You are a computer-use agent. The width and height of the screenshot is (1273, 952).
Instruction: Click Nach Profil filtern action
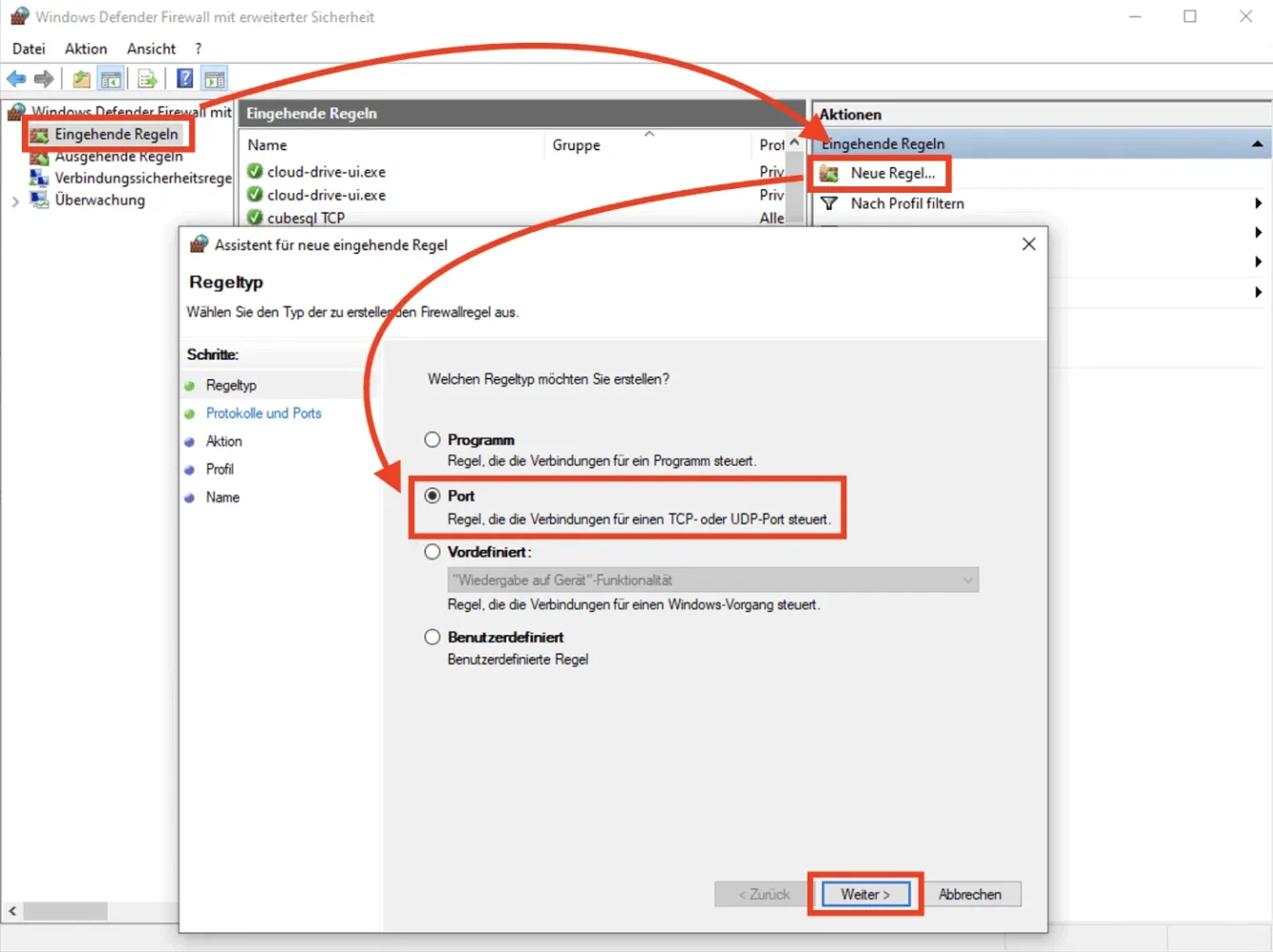coord(907,203)
